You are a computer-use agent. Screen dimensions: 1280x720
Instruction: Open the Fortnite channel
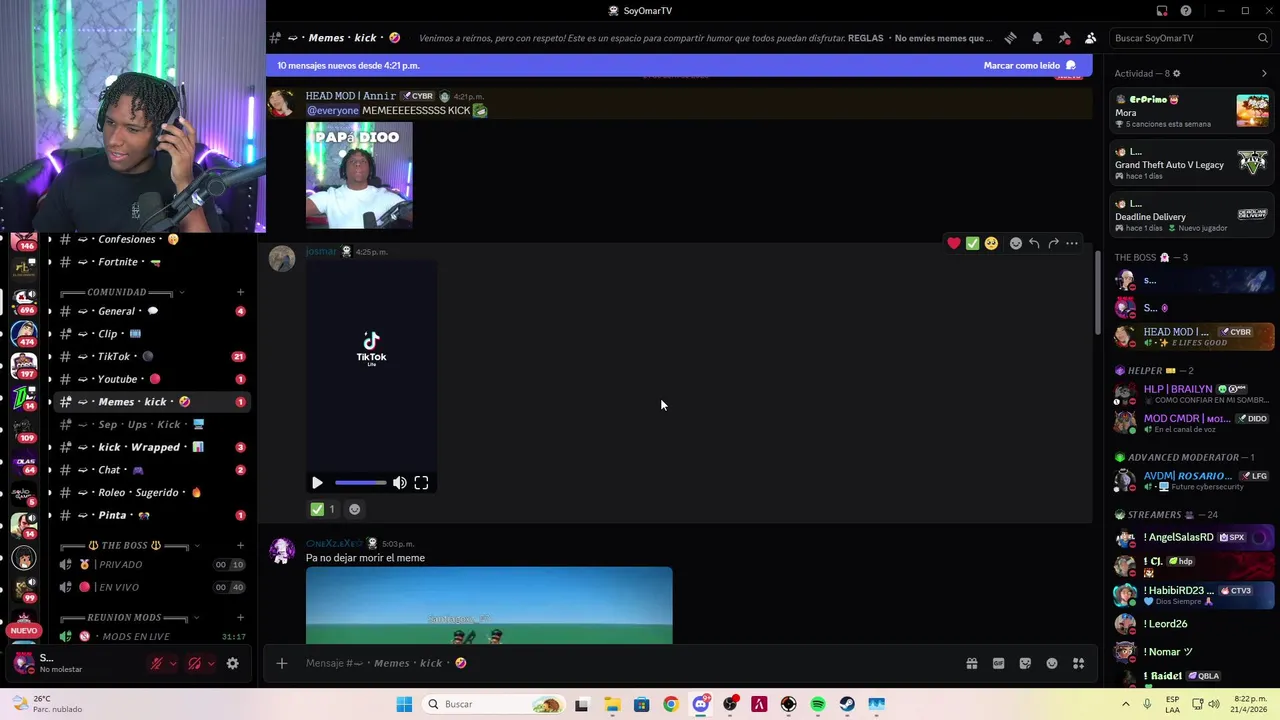(x=150, y=262)
